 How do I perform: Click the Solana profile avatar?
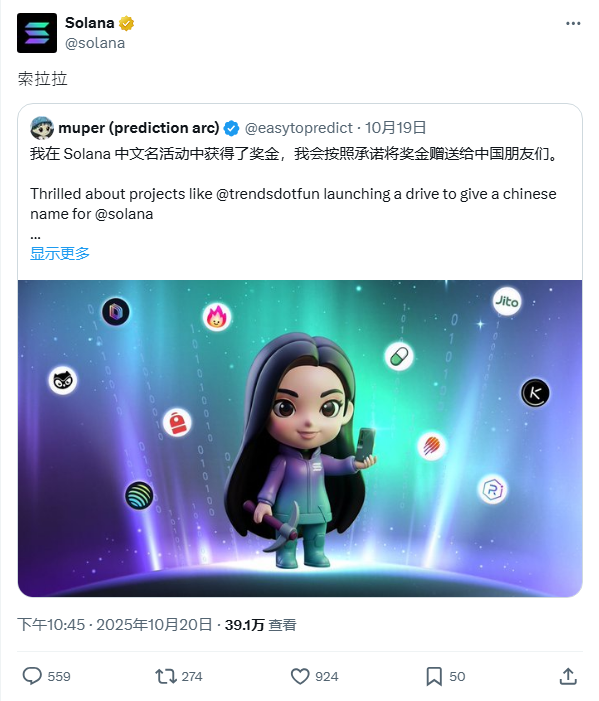(37, 33)
